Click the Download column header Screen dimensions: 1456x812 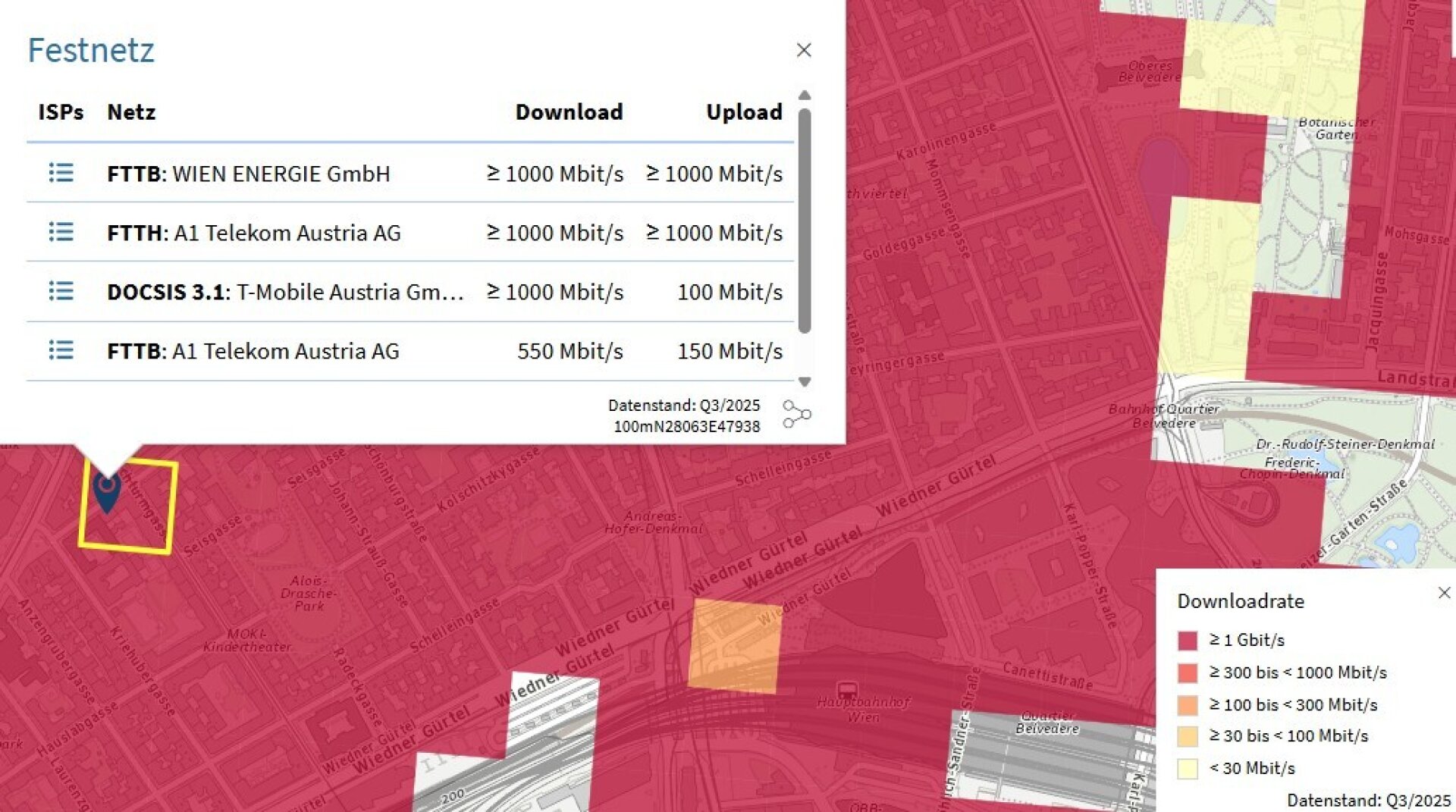click(569, 112)
